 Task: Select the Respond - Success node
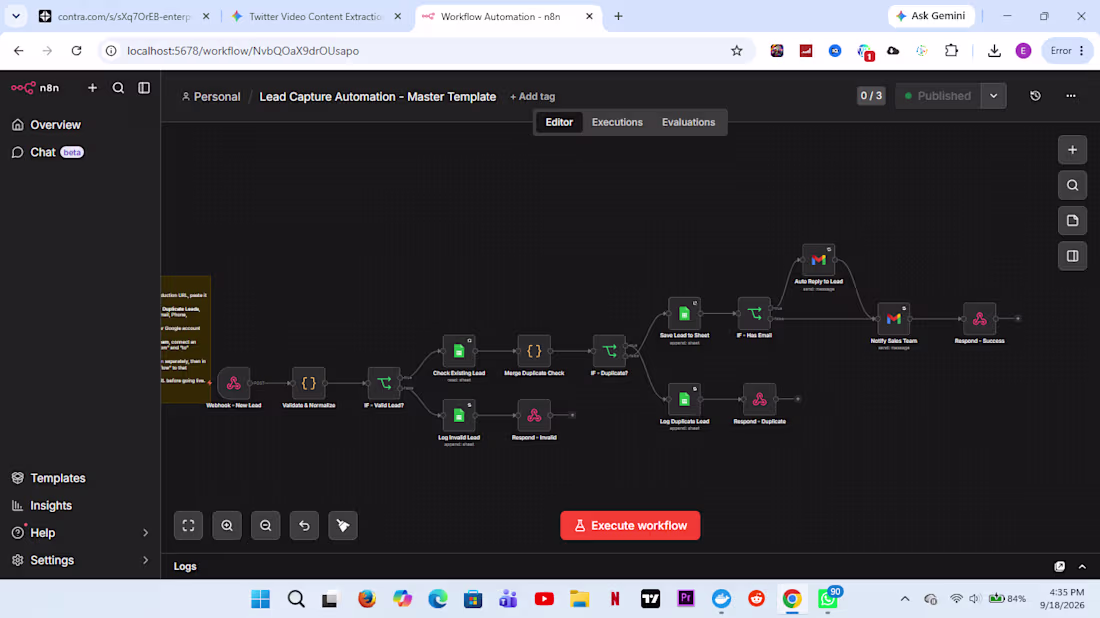click(x=979, y=318)
